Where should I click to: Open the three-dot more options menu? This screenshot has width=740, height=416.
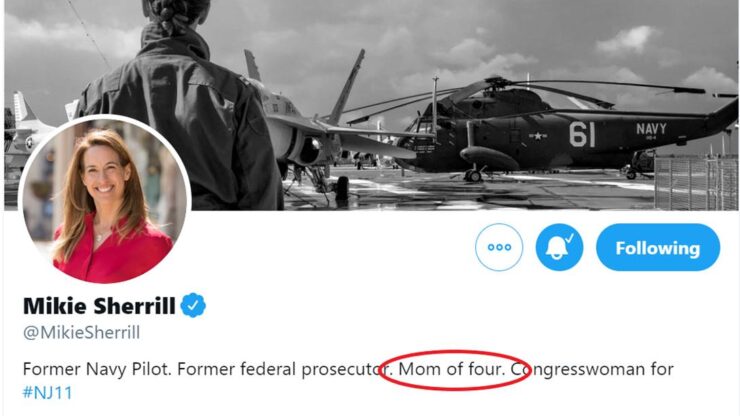[499, 248]
